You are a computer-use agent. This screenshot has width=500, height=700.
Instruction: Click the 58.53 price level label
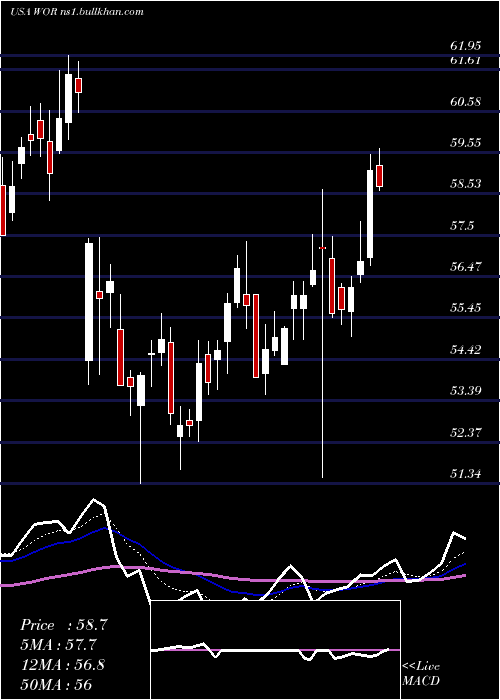[466, 183]
